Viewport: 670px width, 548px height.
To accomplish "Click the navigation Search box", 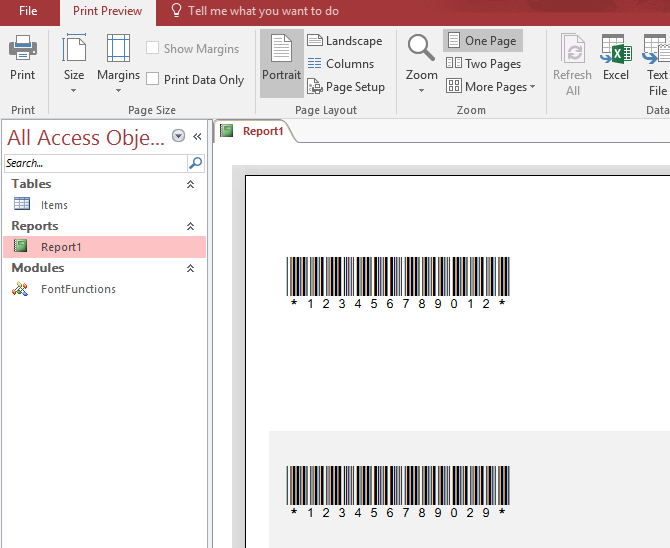I will [96, 163].
